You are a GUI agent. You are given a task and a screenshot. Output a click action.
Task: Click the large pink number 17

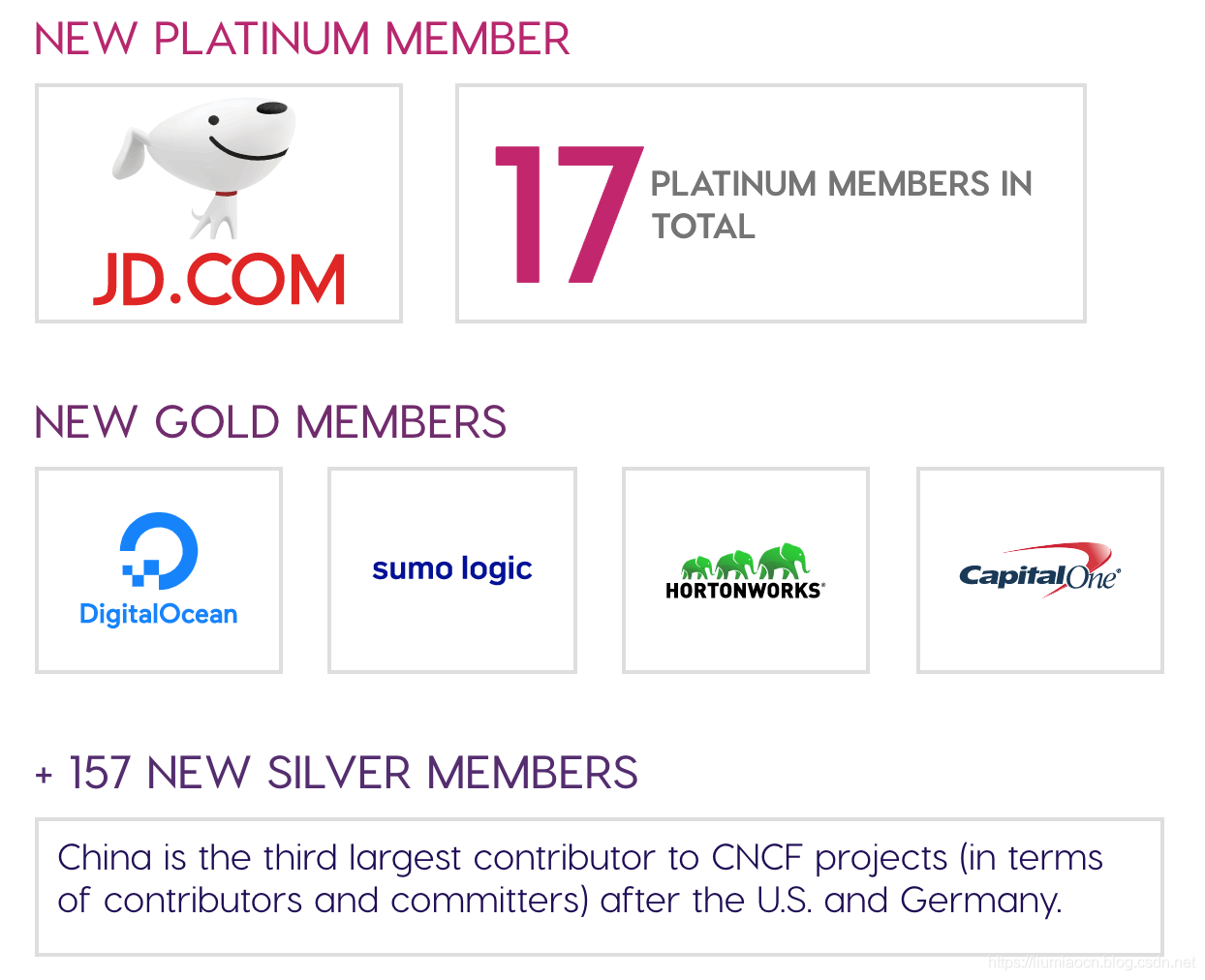point(569,214)
